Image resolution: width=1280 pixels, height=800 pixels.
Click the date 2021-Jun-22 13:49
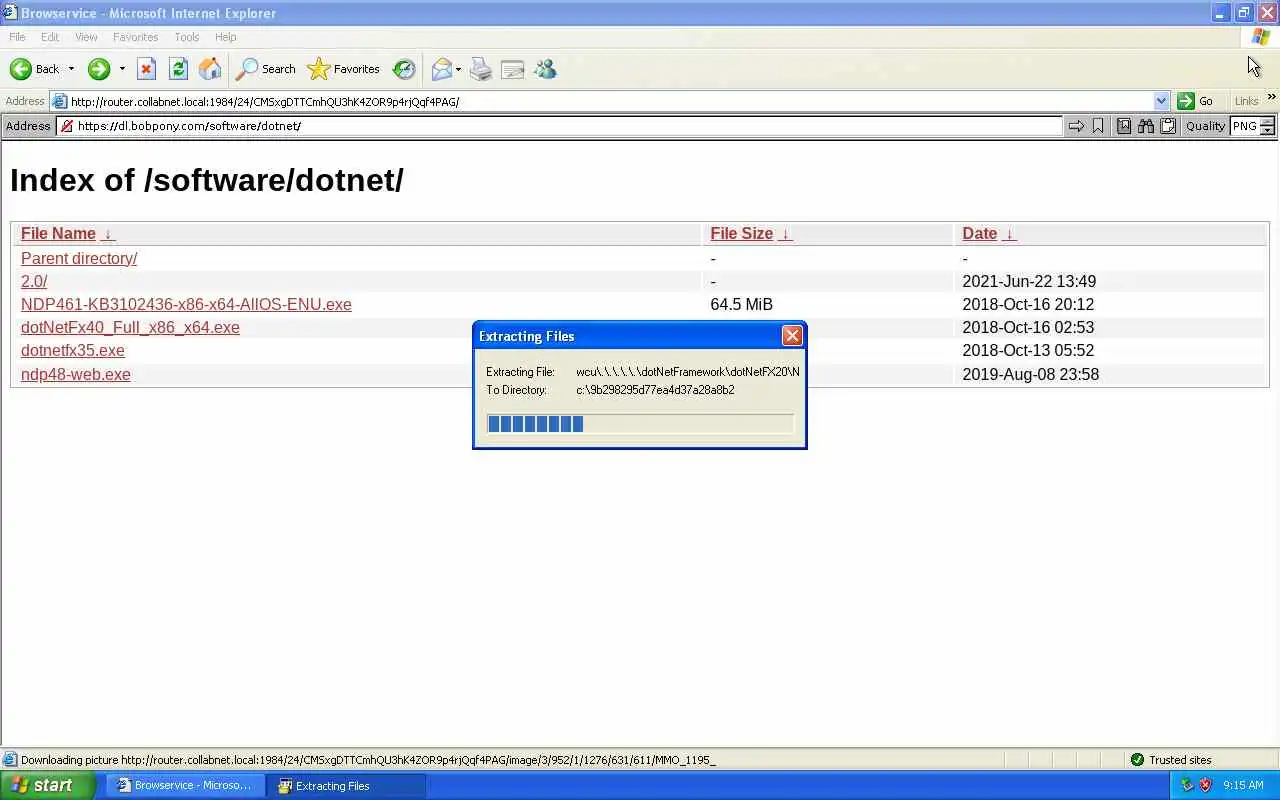point(1029,281)
